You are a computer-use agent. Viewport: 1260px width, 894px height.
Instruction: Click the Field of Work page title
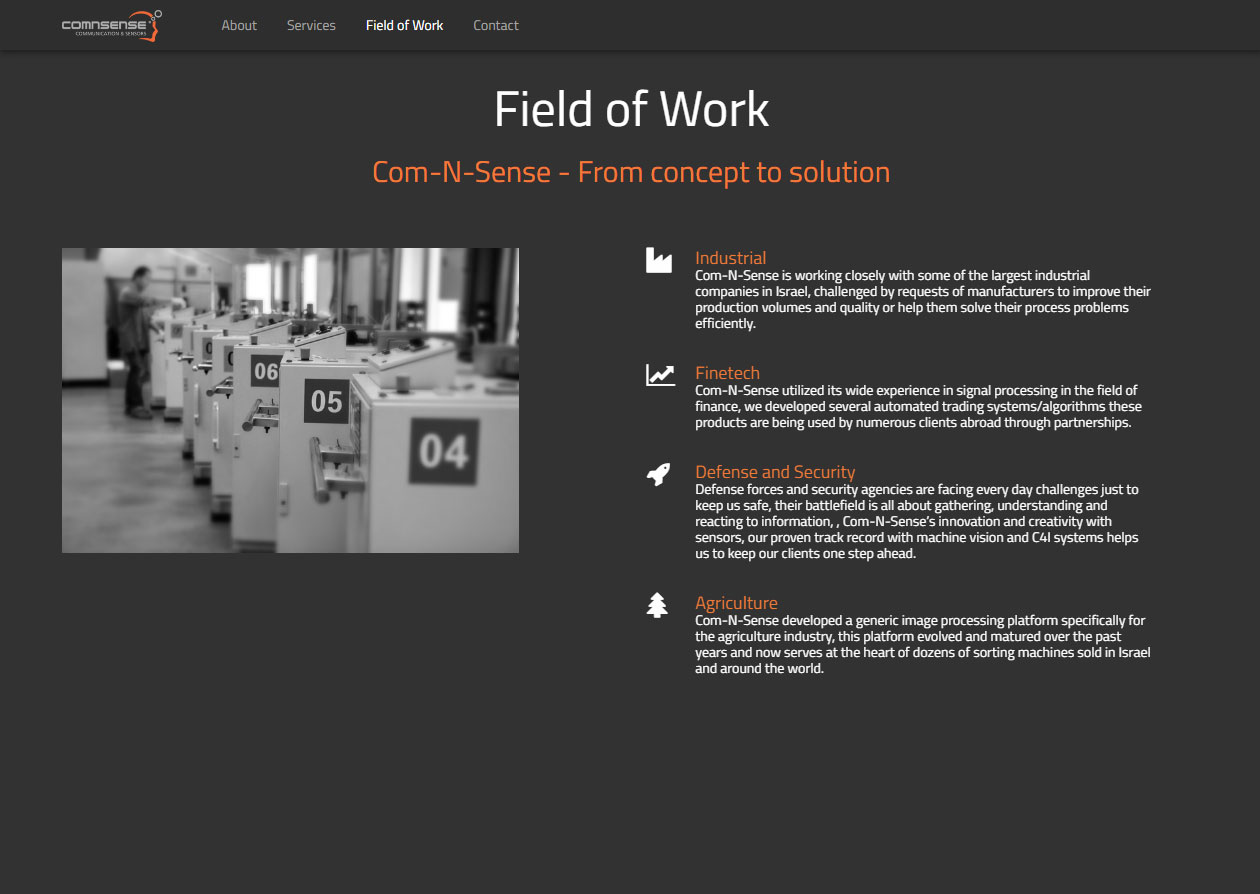(631, 109)
